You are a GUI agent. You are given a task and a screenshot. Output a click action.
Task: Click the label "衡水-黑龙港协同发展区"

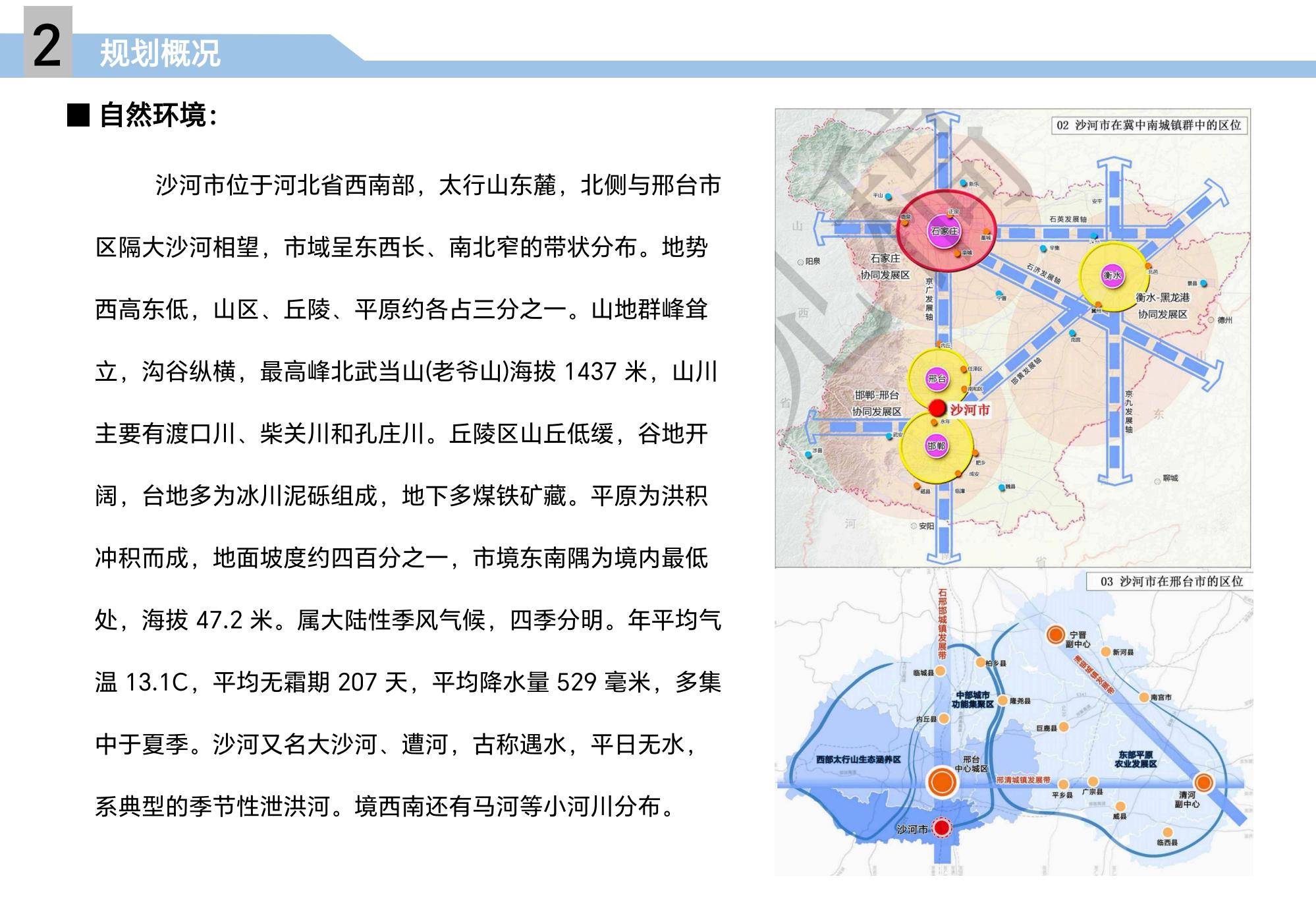click(1163, 306)
